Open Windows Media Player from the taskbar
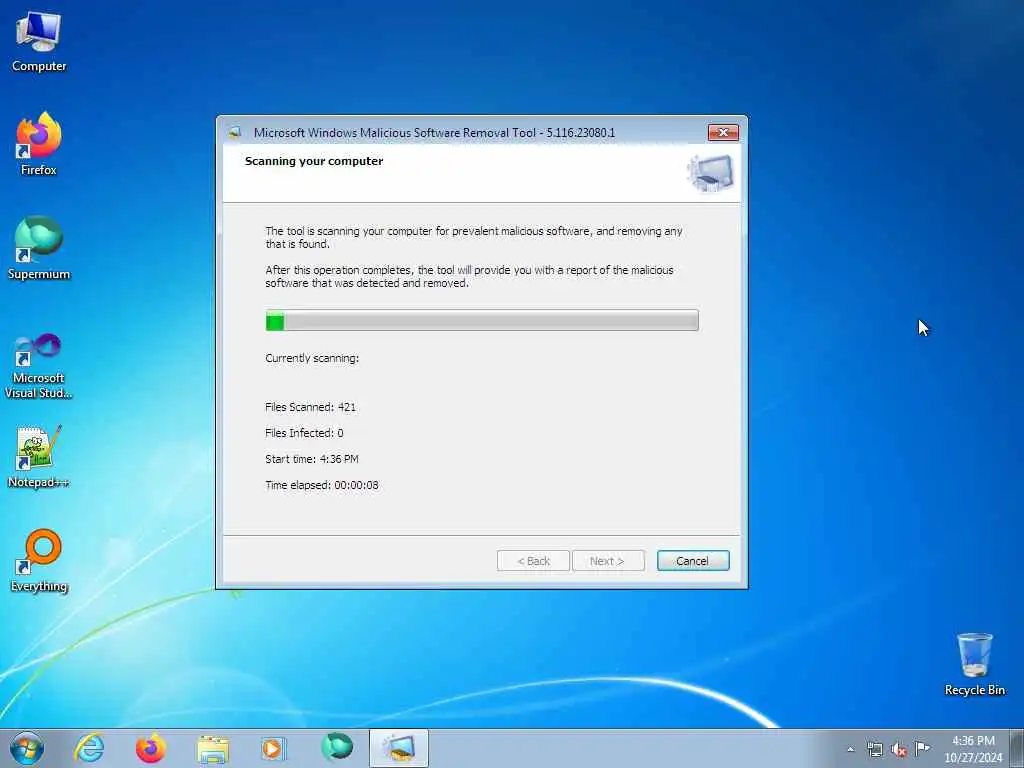Screen dimensions: 1024x768 274,748
